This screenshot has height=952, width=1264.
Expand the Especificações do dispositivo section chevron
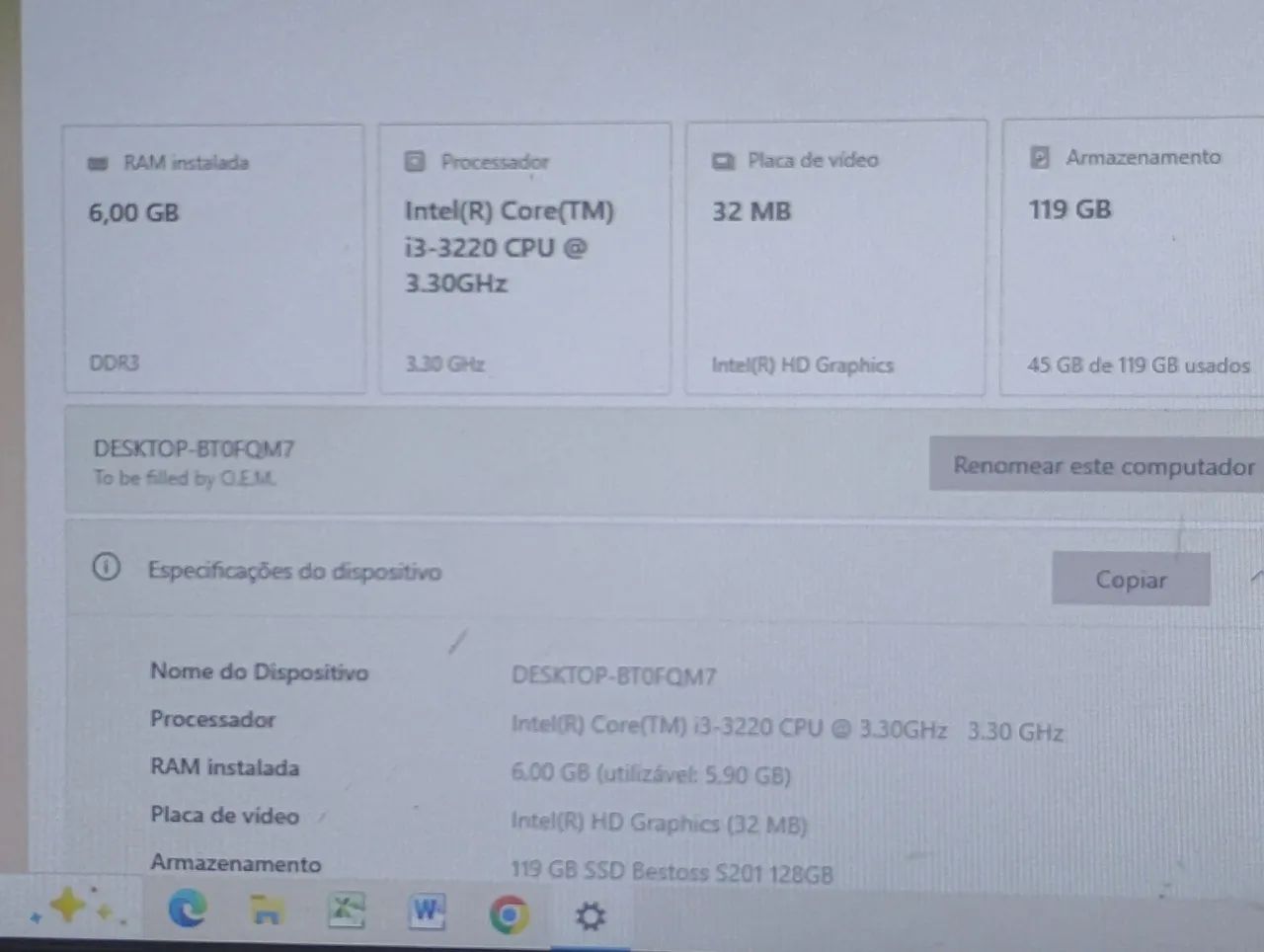click(1254, 576)
